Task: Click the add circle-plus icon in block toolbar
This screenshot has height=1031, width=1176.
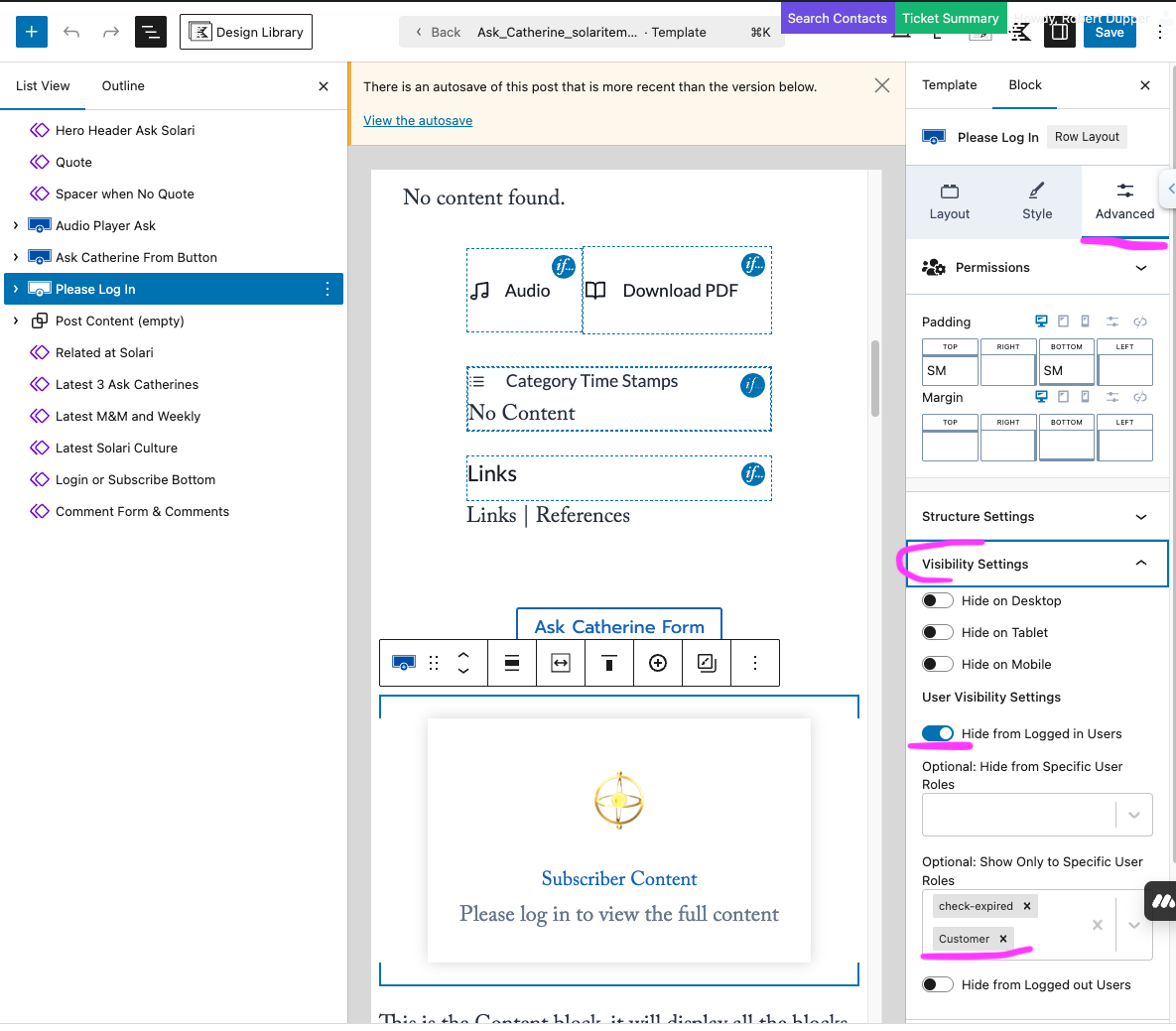Action: pos(658,663)
